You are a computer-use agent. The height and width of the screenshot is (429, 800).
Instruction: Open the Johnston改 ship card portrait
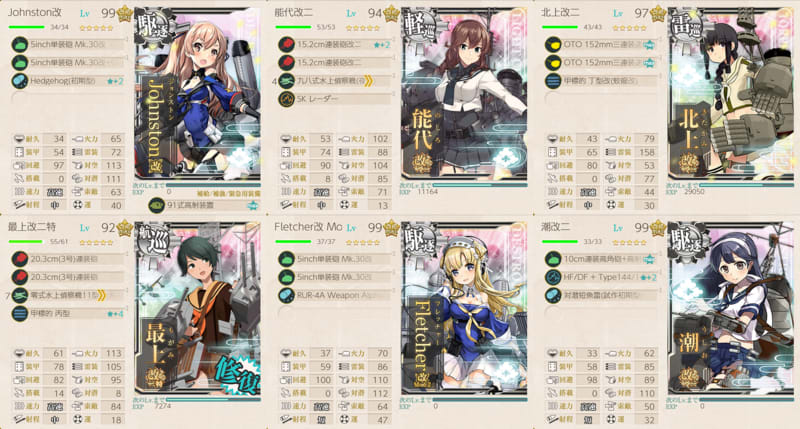click(x=197, y=94)
